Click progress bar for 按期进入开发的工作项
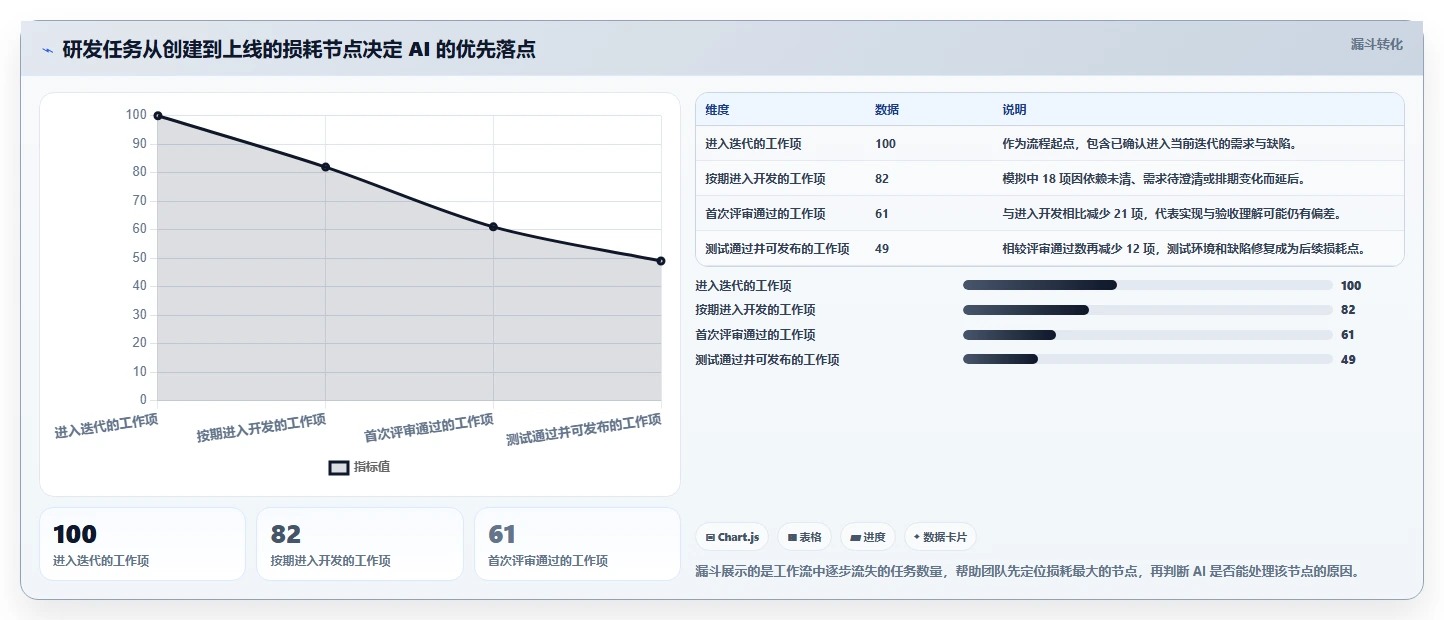1444x620 pixels. [1147, 310]
